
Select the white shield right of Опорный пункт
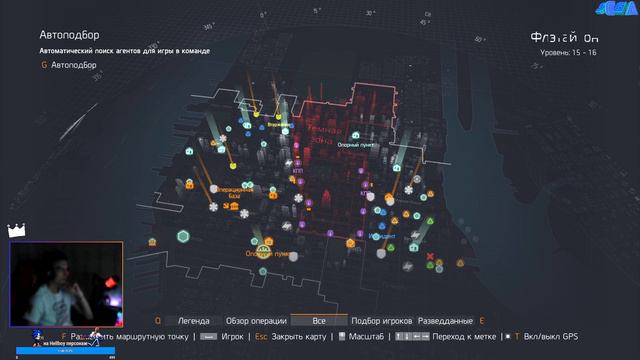[x=293, y=256]
